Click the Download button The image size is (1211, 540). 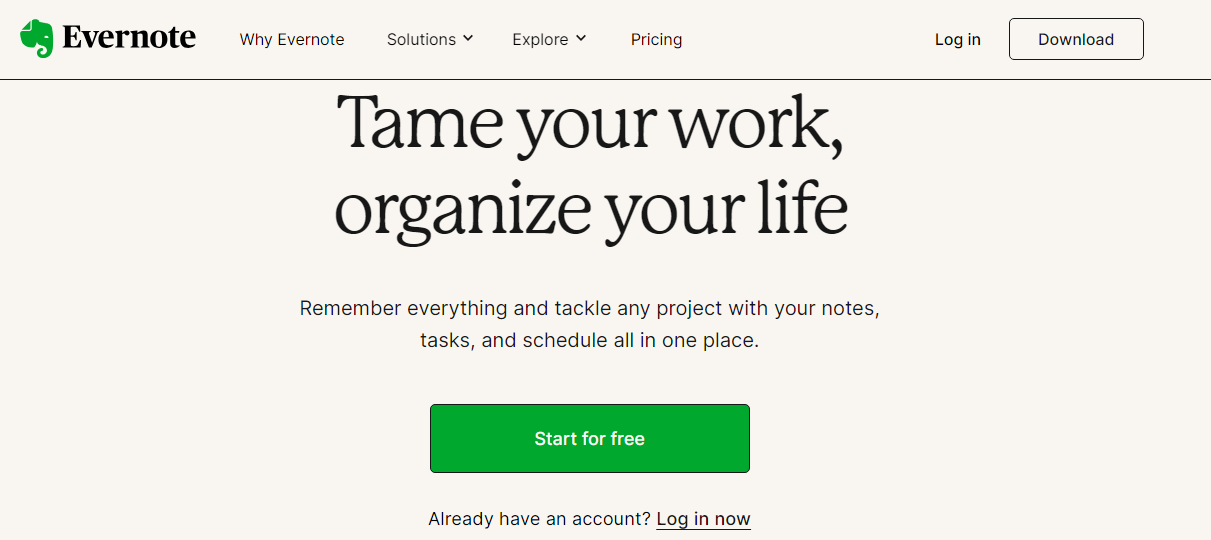[1076, 39]
